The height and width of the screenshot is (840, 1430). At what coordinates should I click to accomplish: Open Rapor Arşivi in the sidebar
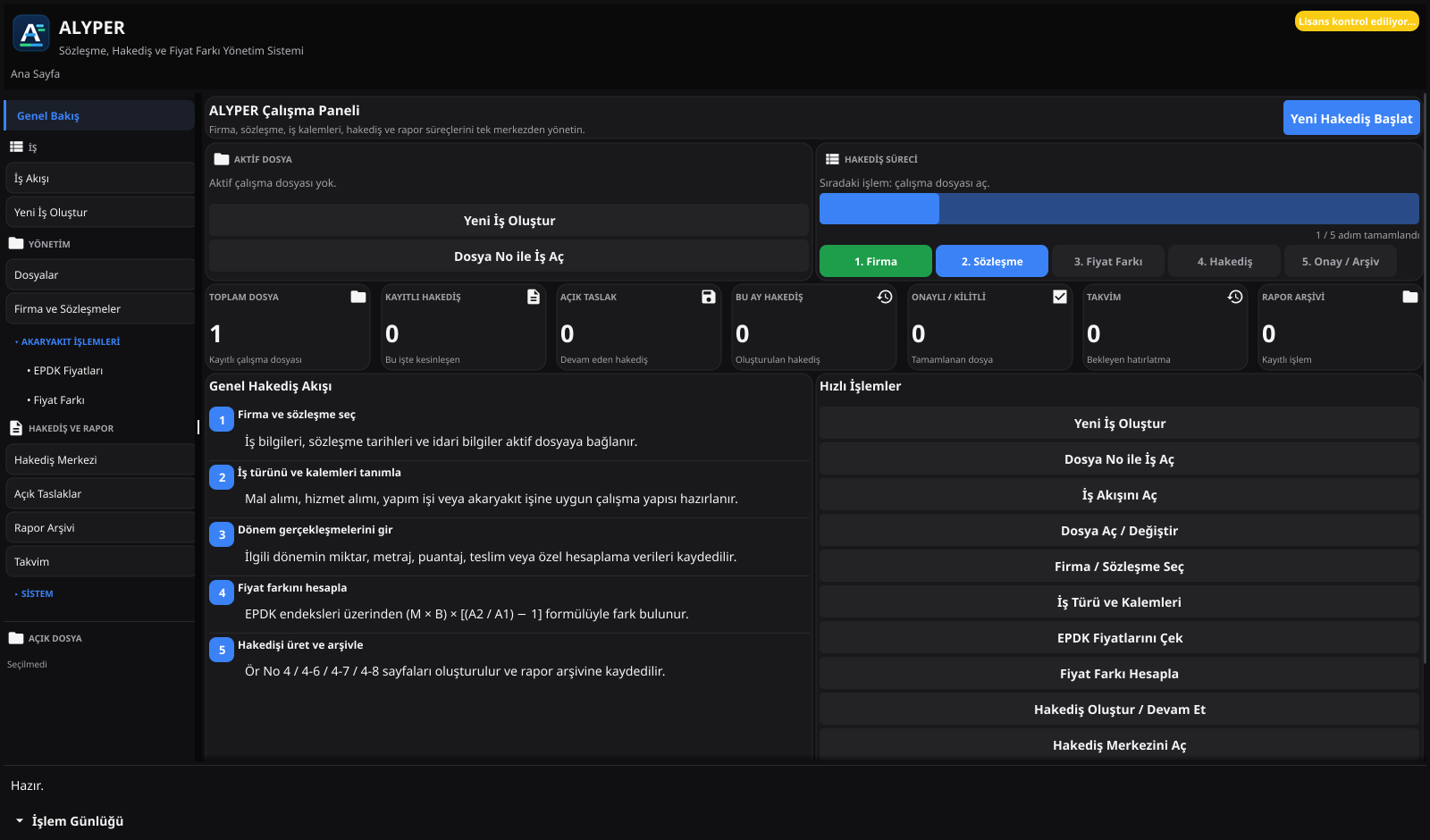click(100, 528)
